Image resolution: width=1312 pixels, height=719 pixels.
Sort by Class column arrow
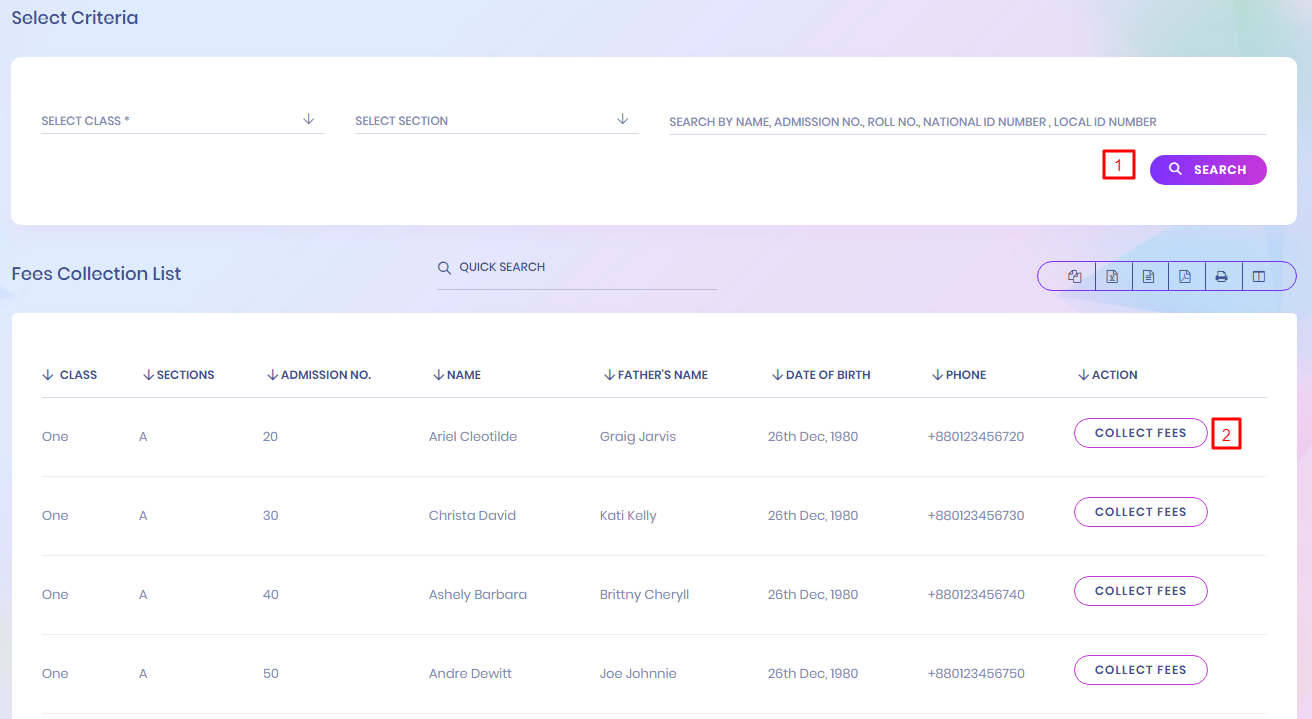[x=48, y=375]
